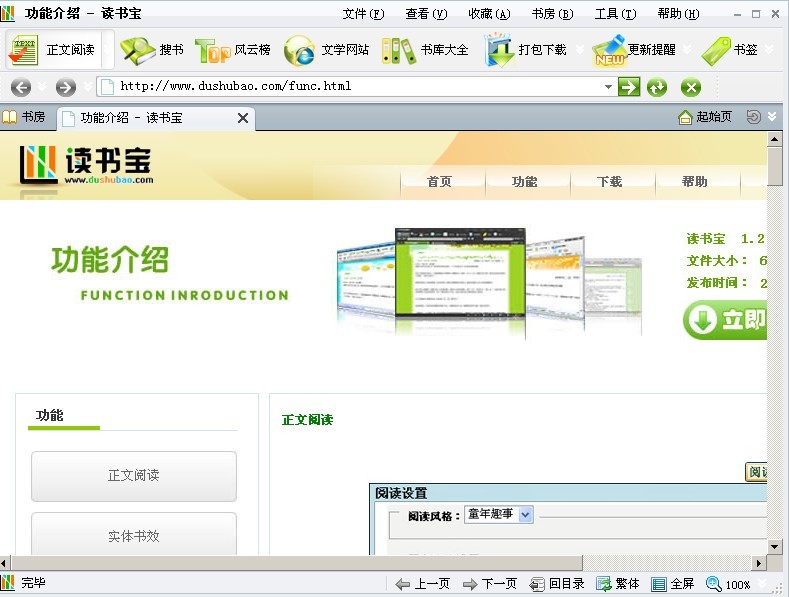
Task: Open the 收藏(A) menu
Action: pos(489,14)
